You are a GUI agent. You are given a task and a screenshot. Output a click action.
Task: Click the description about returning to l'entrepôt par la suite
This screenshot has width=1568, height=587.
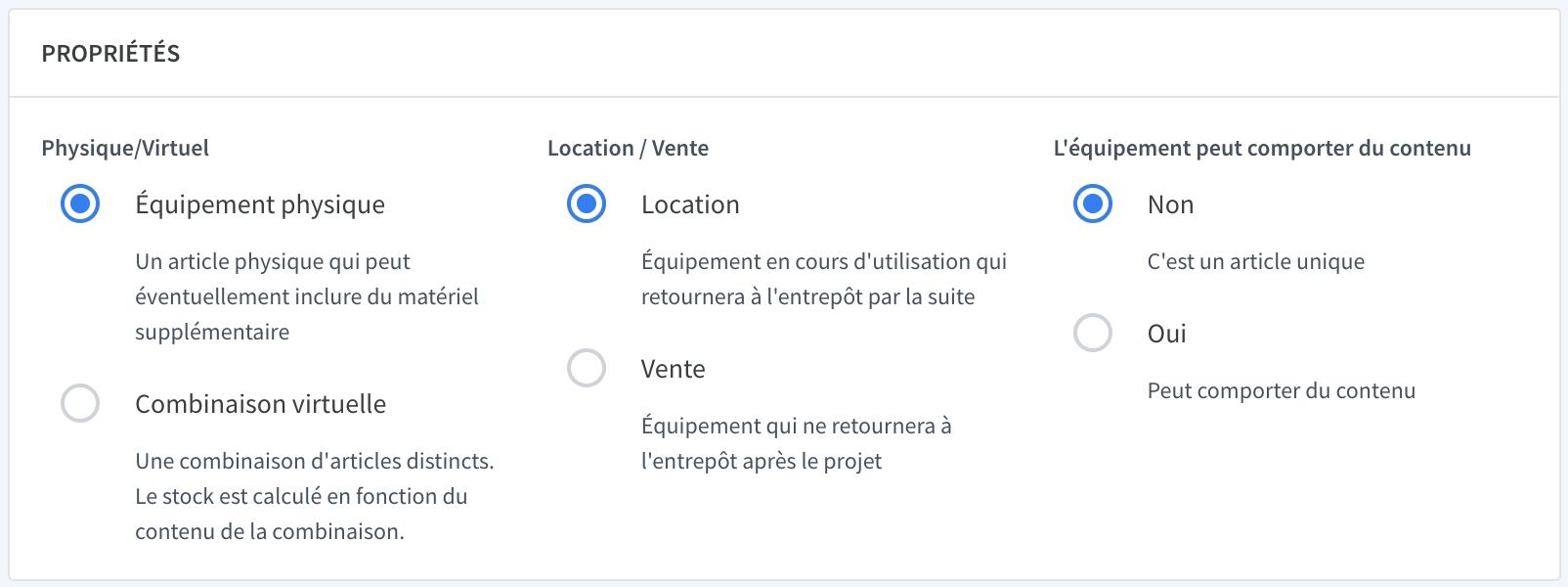pos(824,279)
